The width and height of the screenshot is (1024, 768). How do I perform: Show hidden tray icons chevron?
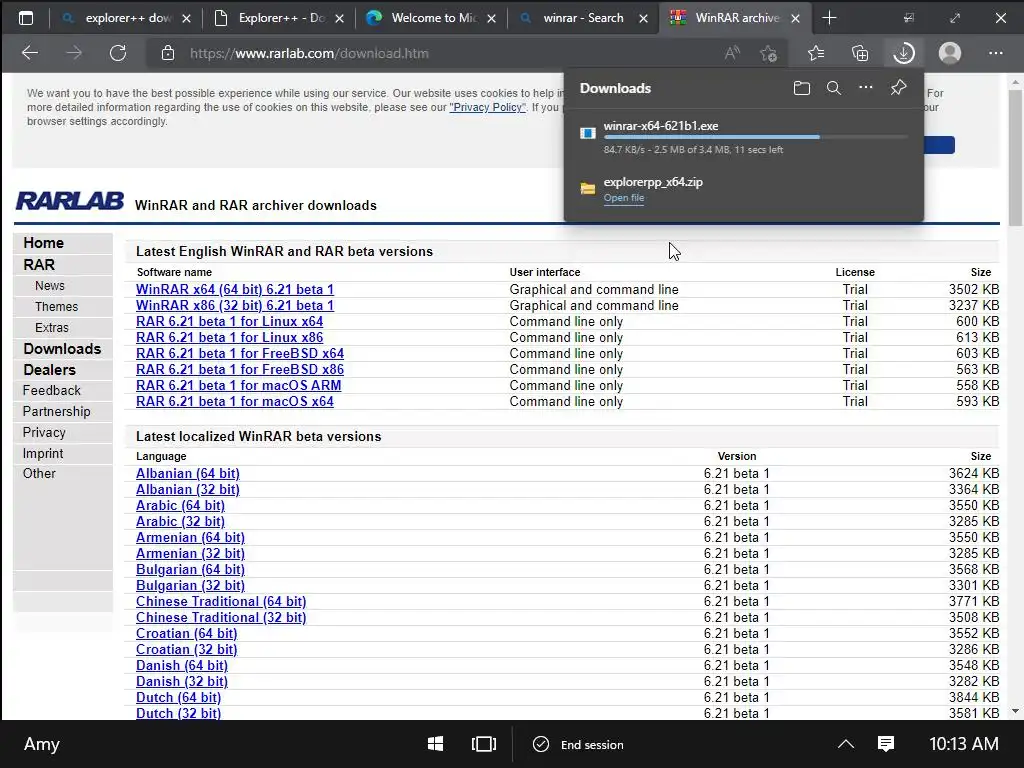846,744
